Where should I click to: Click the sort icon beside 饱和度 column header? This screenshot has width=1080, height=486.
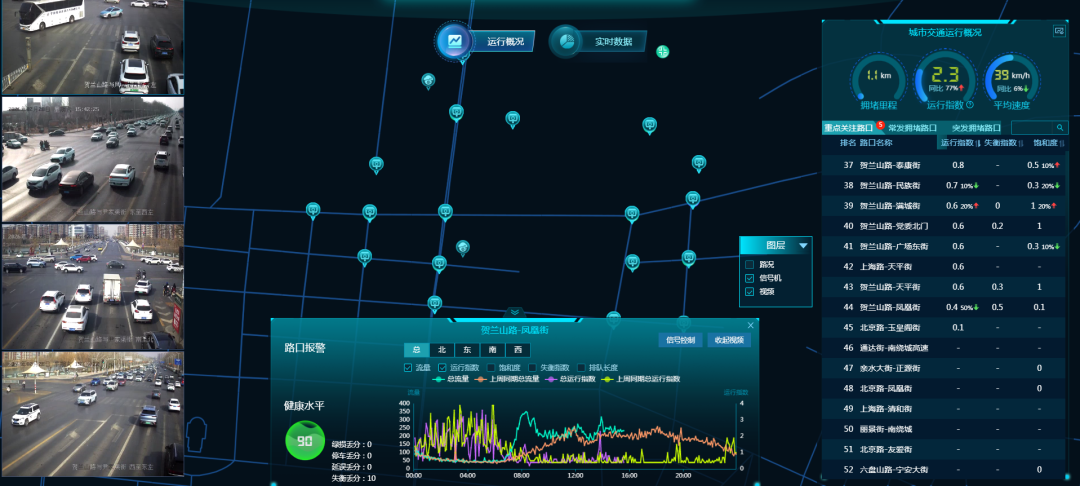(1064, 143)
